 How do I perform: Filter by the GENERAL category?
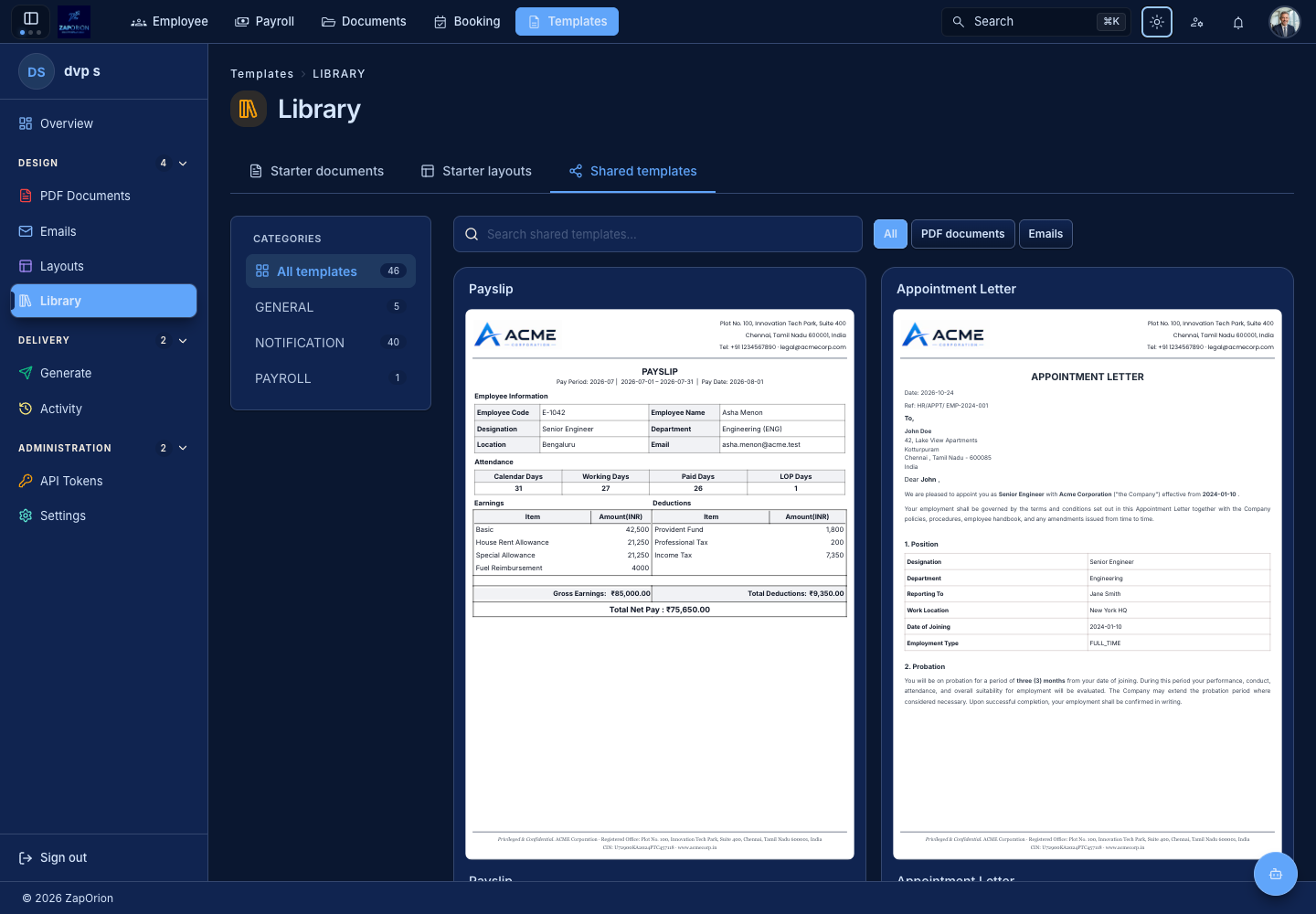click(x=331, y=307)
